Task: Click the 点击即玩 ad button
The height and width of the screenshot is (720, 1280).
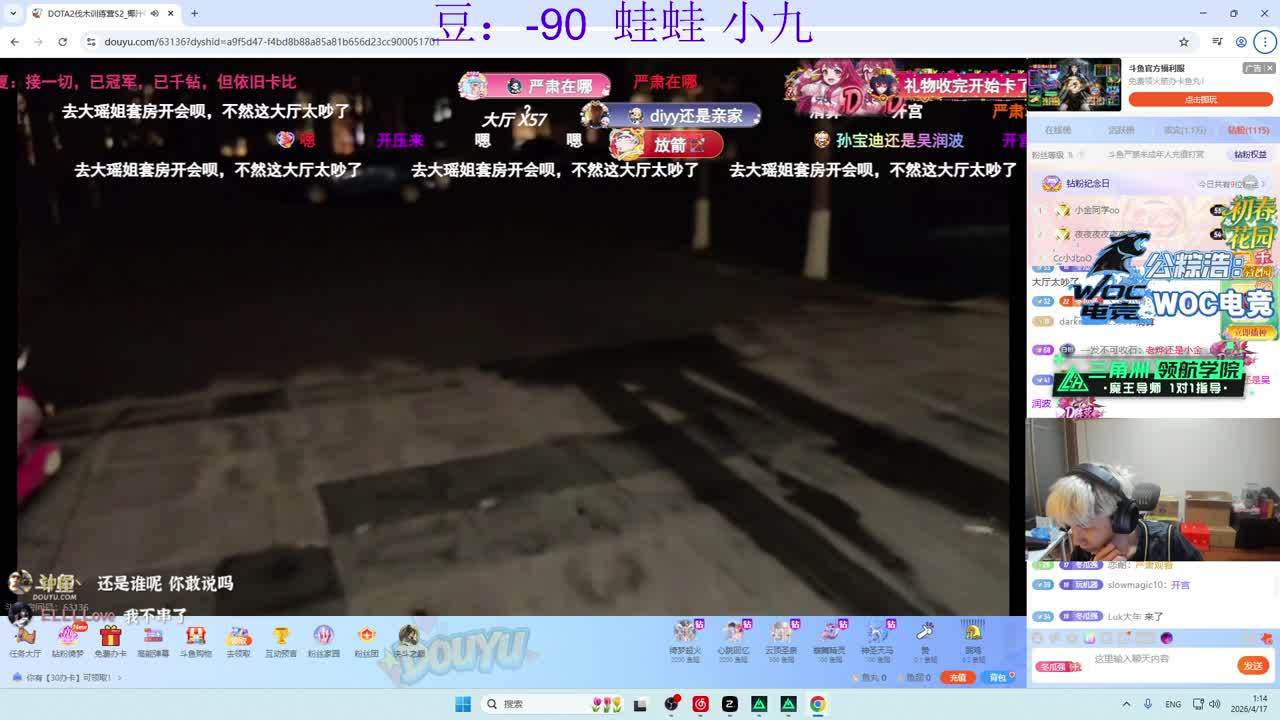Action: click(1200, 100)
